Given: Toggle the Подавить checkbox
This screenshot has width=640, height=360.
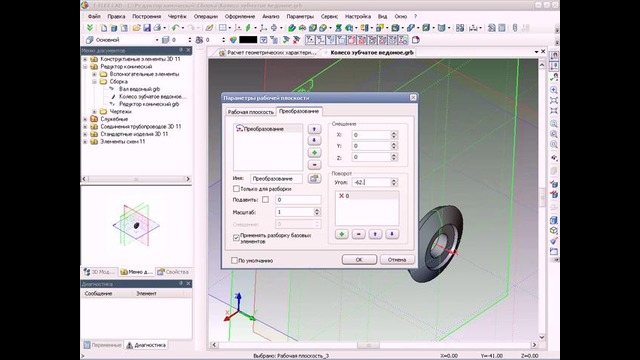Looking at the screenshot, I should (265, 200).
